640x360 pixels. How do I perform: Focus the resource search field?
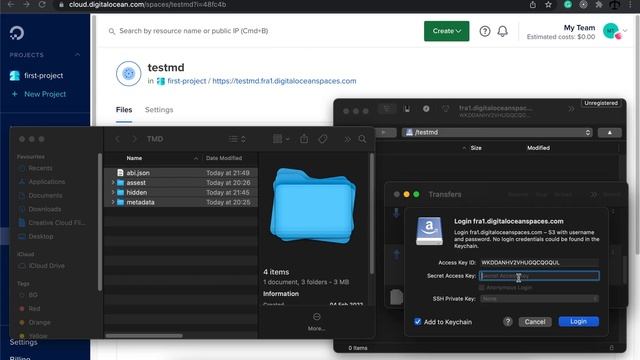pos(193,31)
